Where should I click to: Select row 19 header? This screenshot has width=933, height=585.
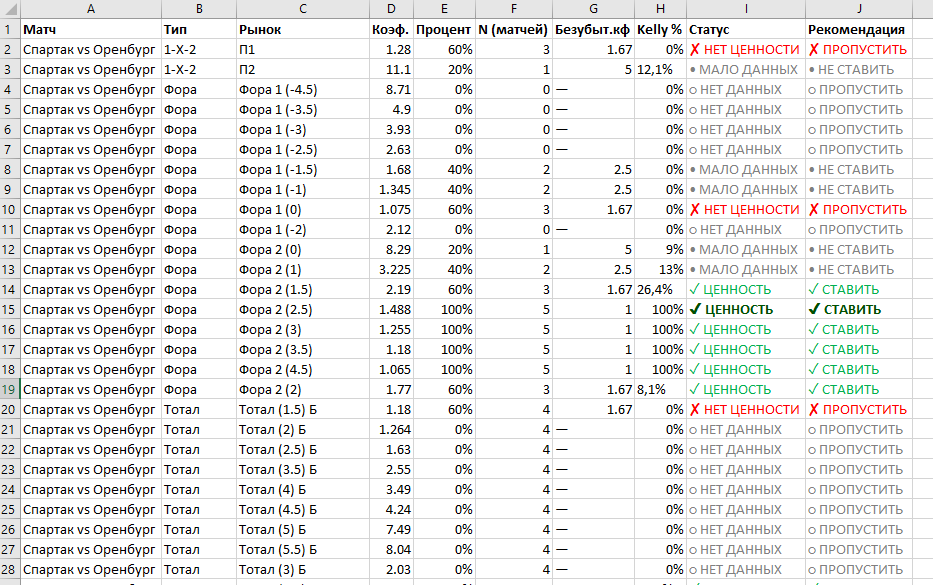click(x=10, y=389)
